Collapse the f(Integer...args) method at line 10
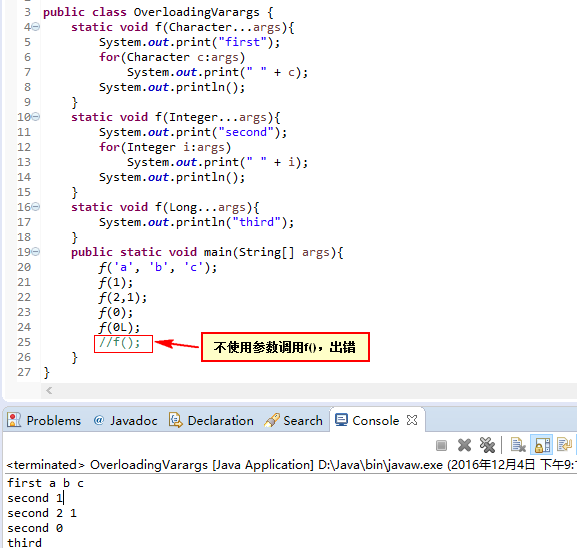This screenshot has width=577, height=548. click(35, 117)
